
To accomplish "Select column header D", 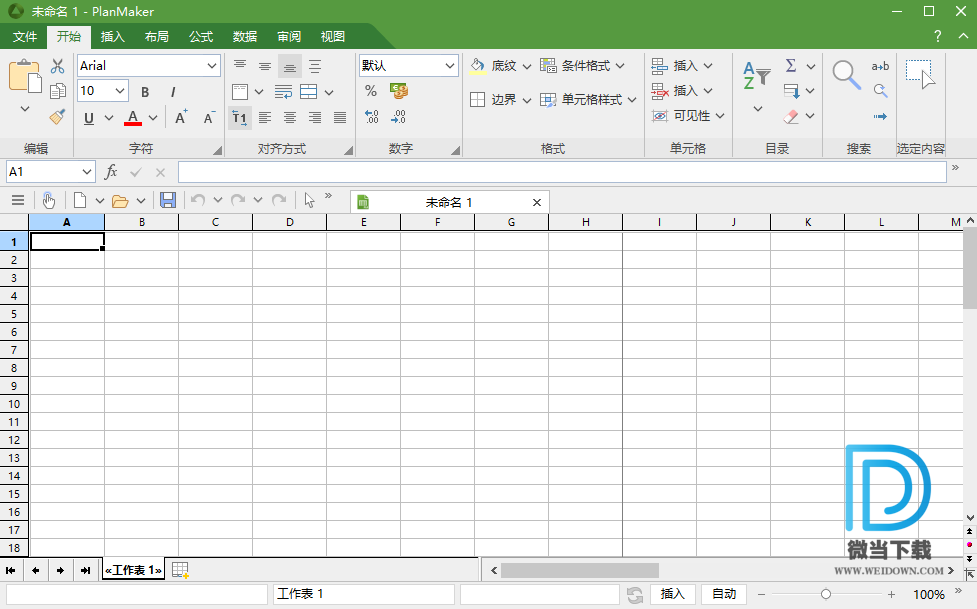I will [x=290, y=223].
